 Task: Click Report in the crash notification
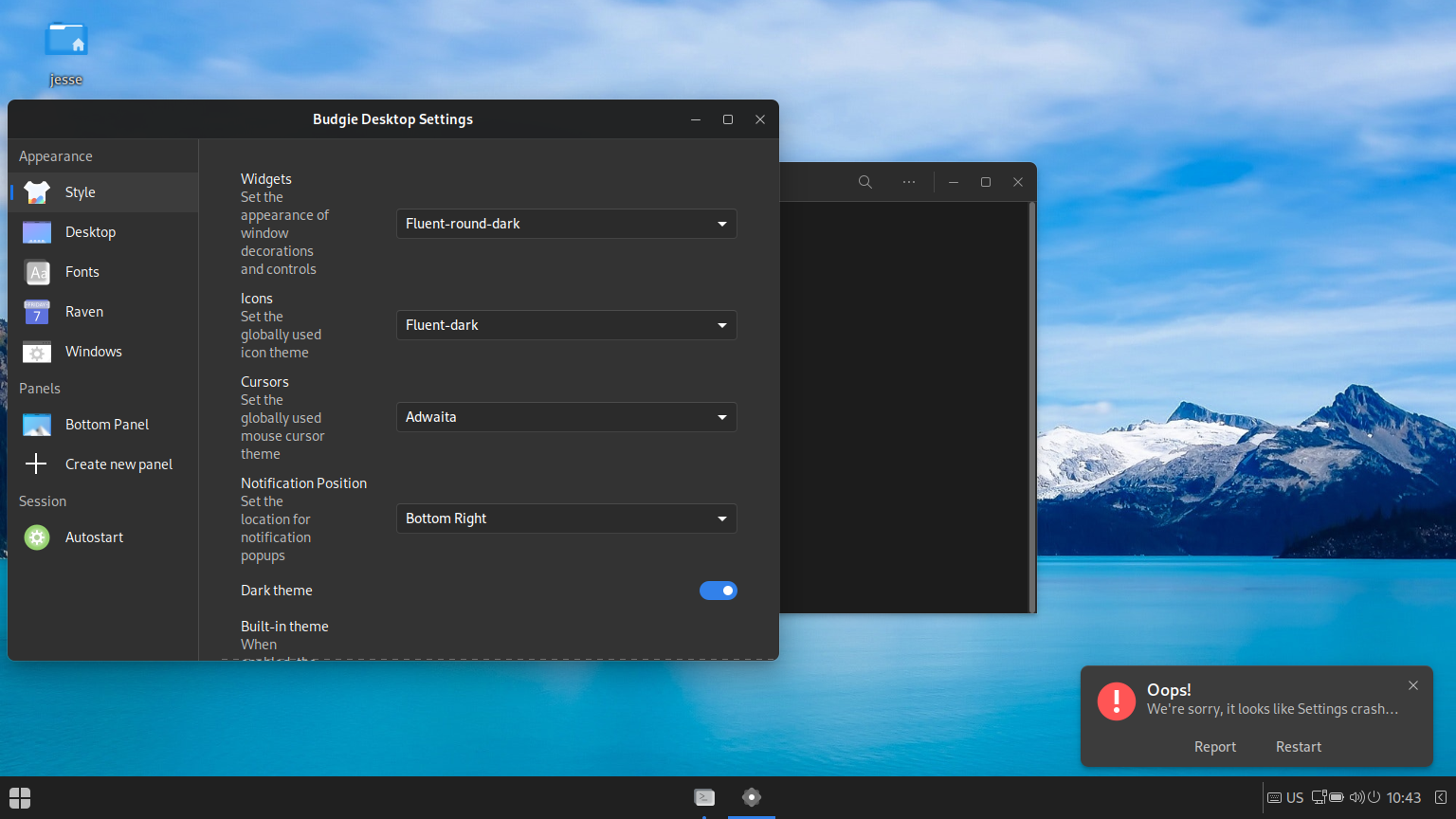pyautogui.click(x=1215, y=747)
